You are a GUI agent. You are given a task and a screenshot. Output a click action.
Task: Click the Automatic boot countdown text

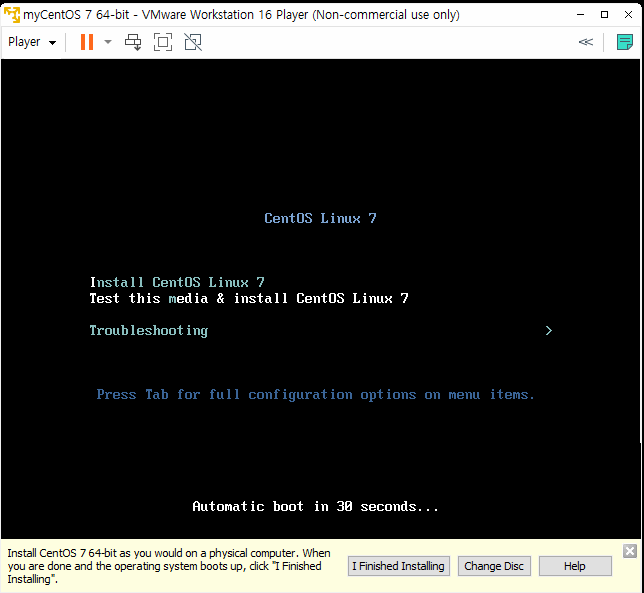pos(315,506)
